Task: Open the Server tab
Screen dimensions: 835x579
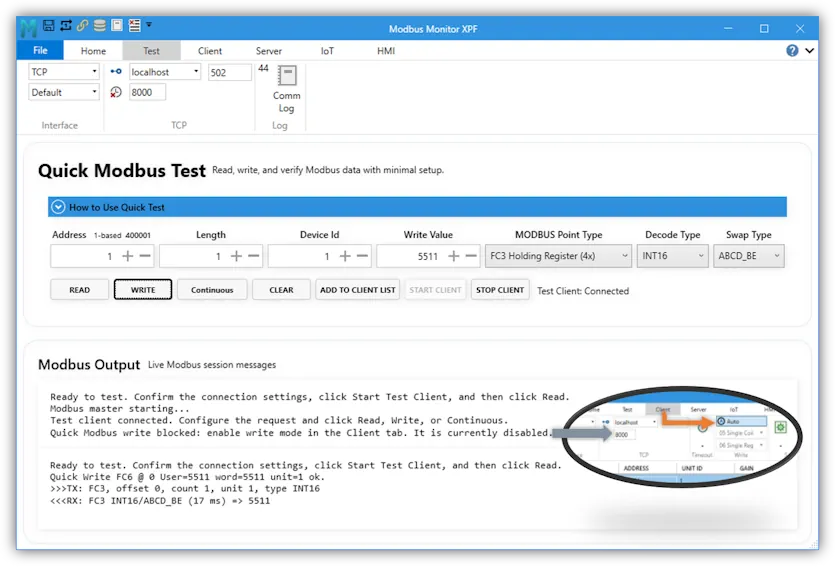Action: click(268, 51)
